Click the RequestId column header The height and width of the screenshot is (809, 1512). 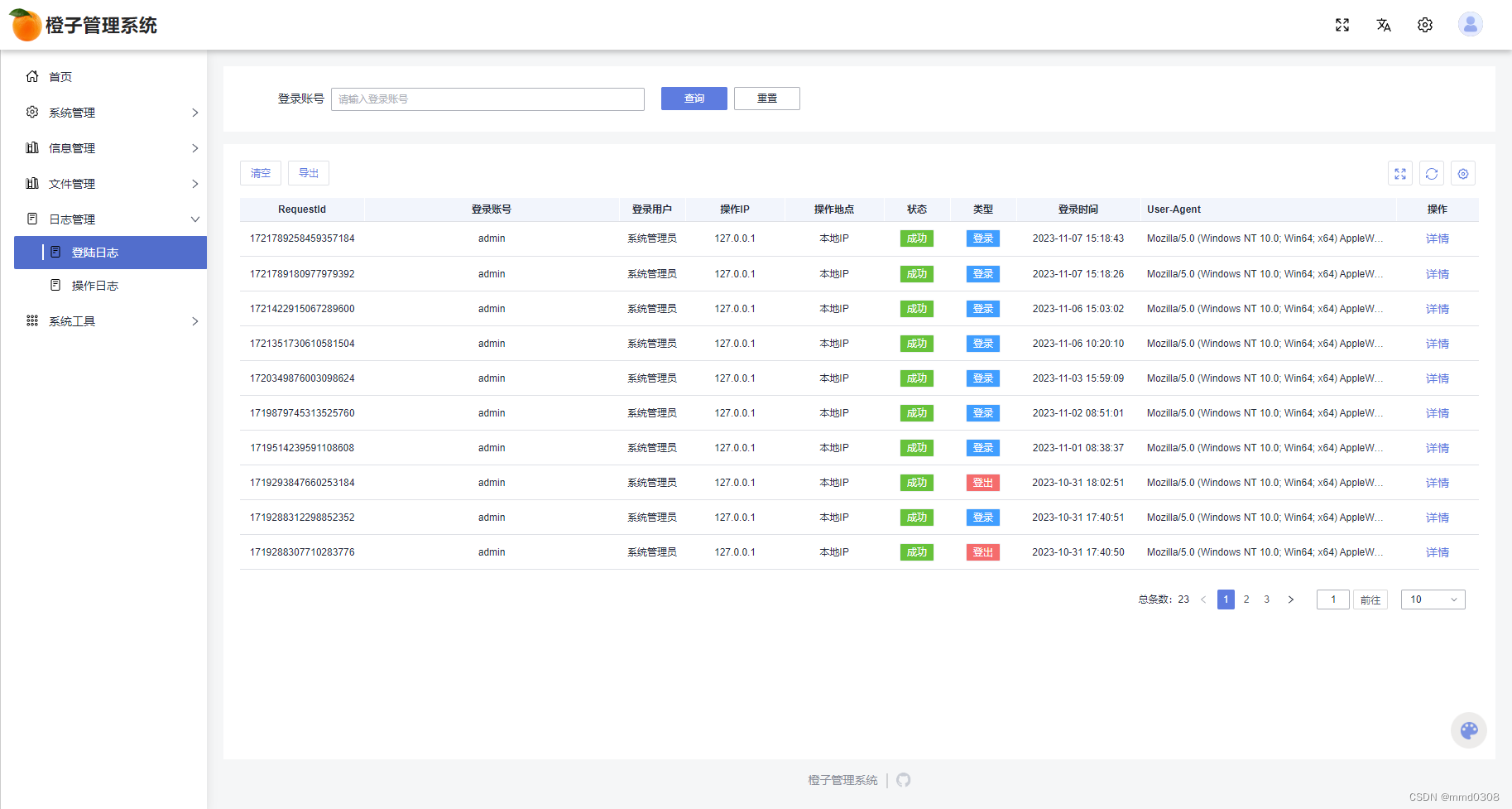(x=302, y=209)
